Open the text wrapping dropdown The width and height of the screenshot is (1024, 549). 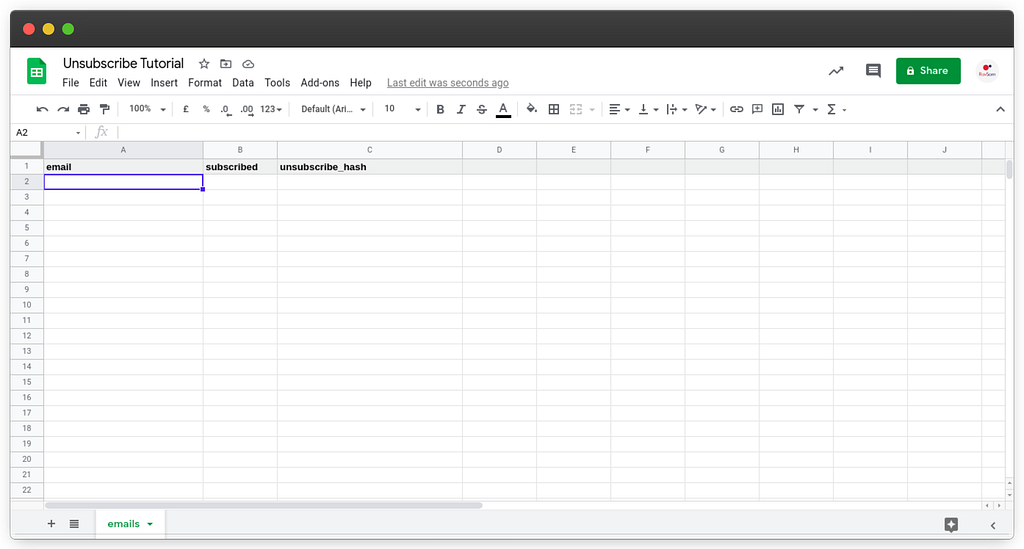pyautogui.click(x=677, y=109)
